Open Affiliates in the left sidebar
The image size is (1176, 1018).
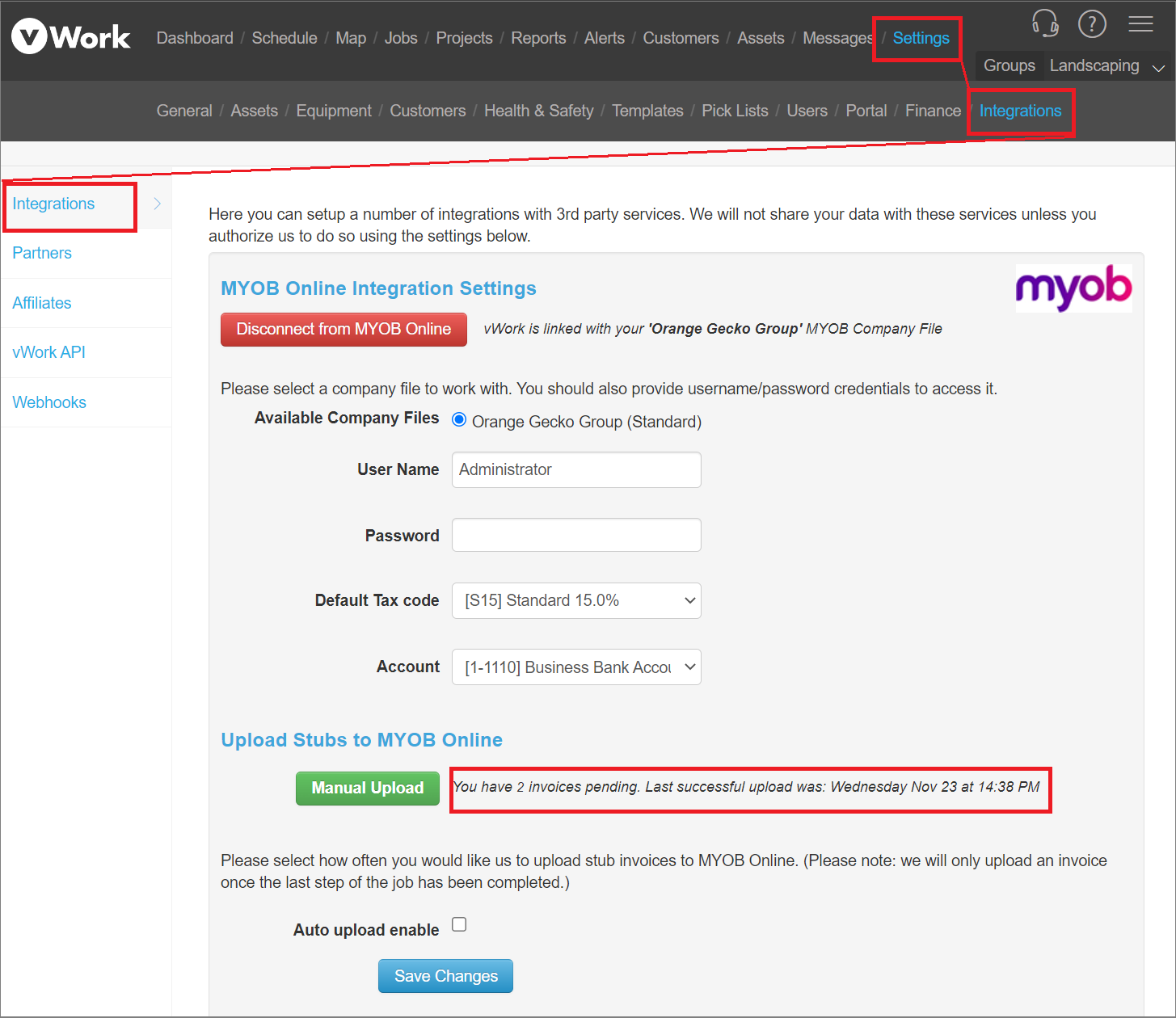coord(42,303)
